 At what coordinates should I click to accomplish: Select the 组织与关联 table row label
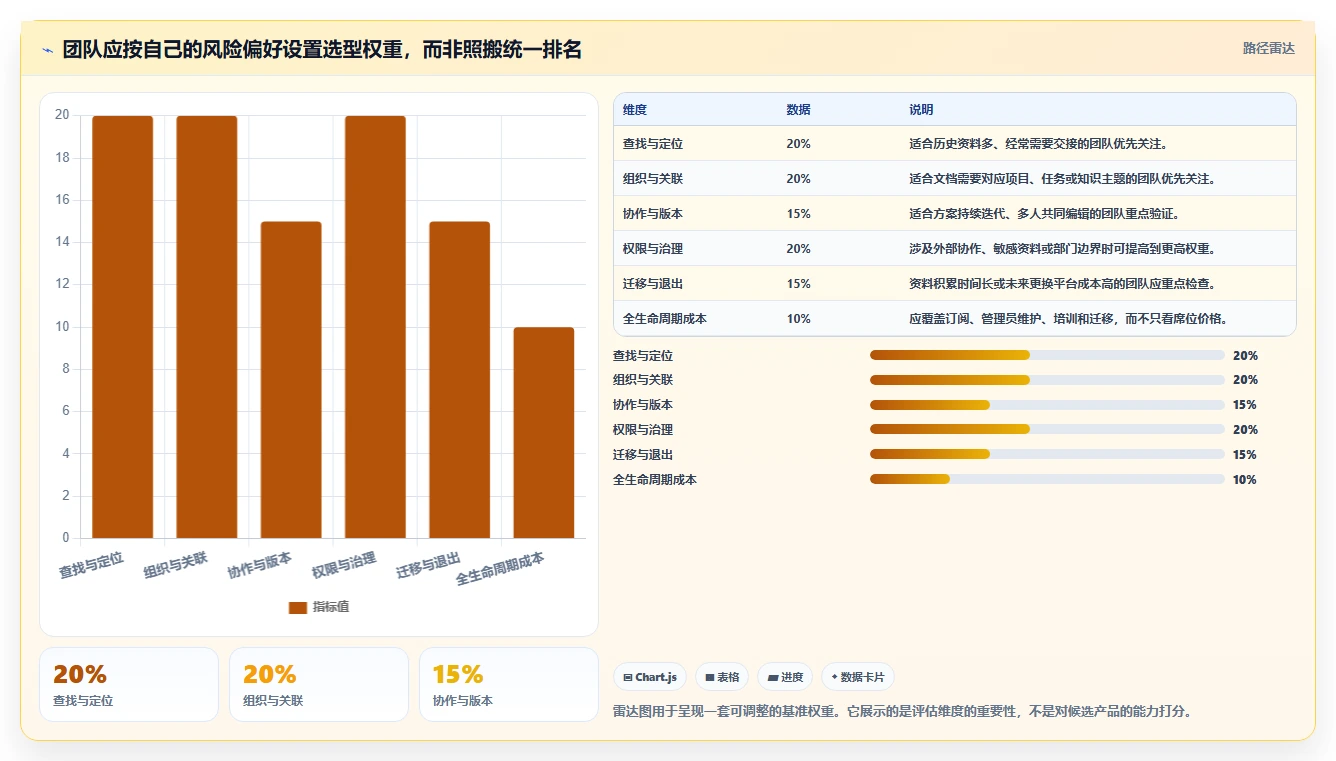pyautogui.click(x=653, y=179)
